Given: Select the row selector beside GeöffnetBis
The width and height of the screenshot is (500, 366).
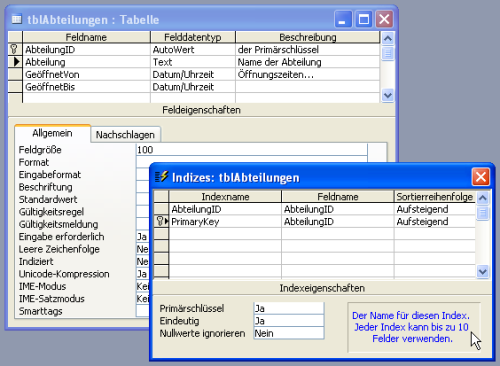Looking at the screenshot, I should click(15, 87).
